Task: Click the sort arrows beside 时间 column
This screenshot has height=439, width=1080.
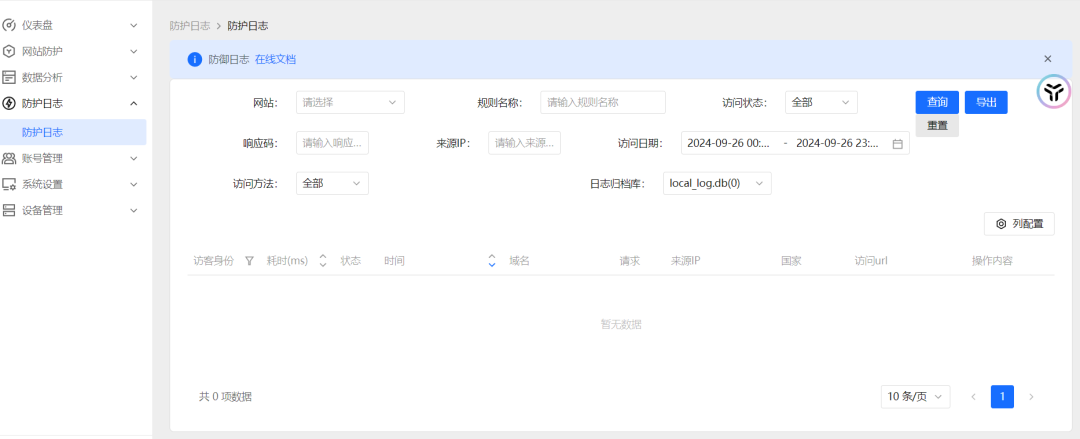Action: pos(492,261)
